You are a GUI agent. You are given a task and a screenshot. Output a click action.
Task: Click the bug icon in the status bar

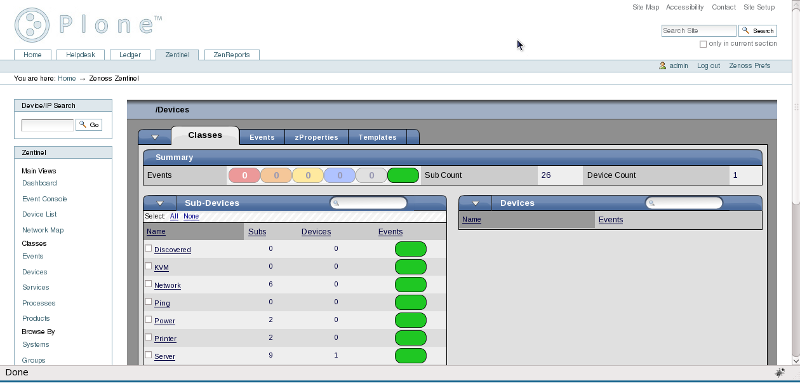(779, 372)
